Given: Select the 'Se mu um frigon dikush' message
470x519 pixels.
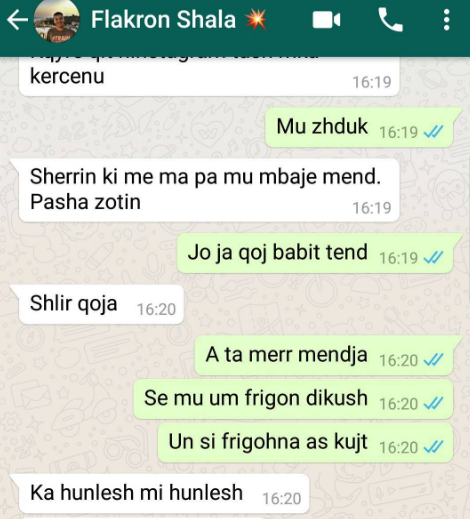Looking at the screenshot, I should coord(293,399).
